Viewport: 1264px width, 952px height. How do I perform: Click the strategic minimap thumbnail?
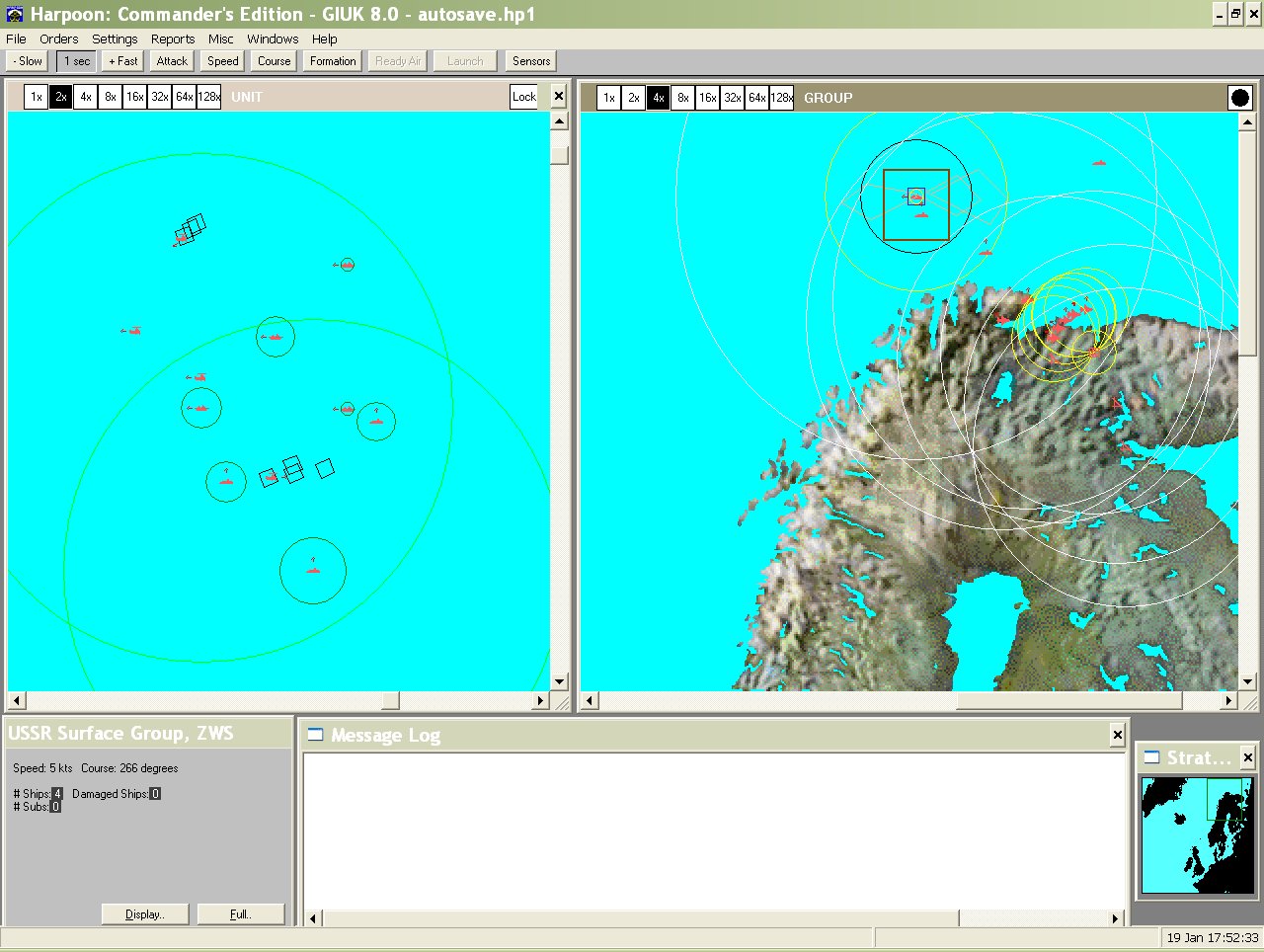point(1197,834)
